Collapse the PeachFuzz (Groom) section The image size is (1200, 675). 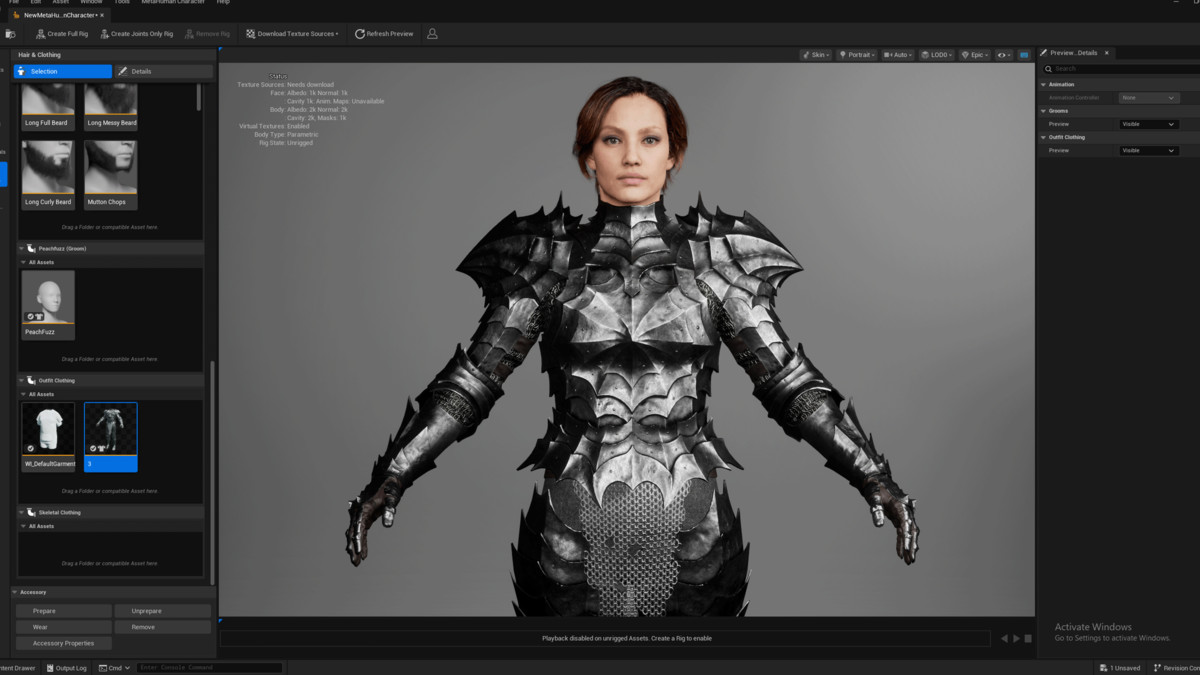tap(23, 248)
